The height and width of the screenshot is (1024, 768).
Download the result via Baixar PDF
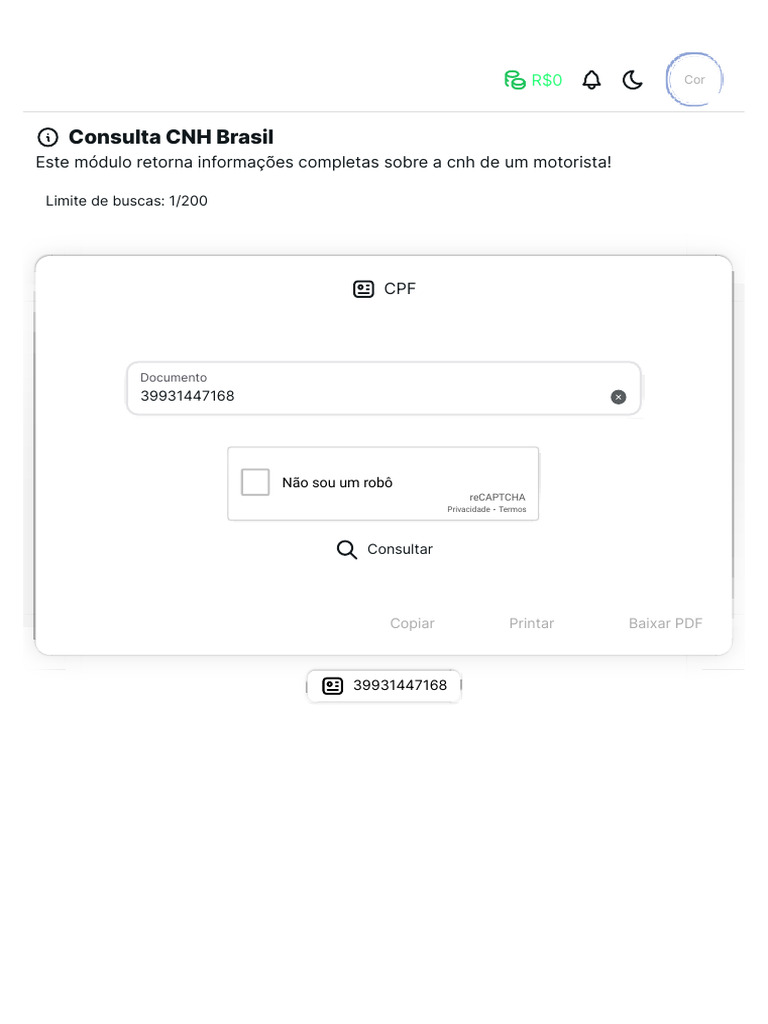pos(665,623)
